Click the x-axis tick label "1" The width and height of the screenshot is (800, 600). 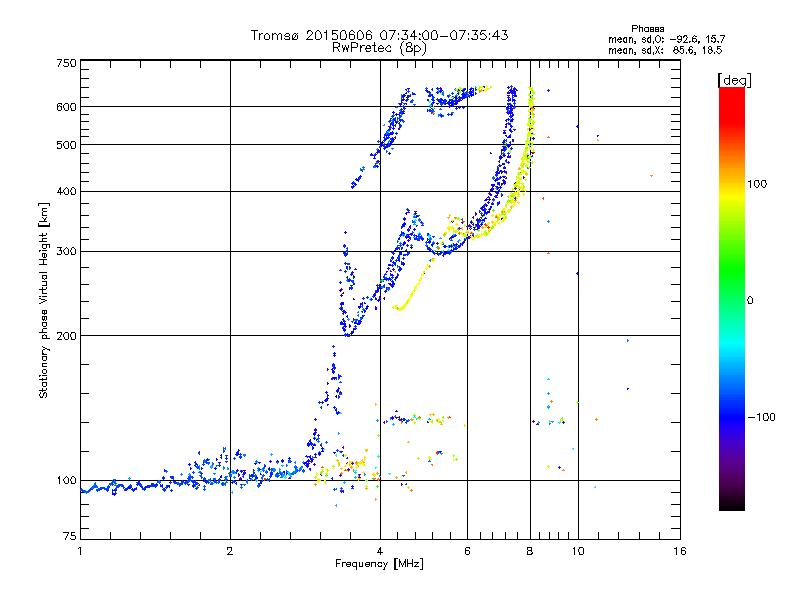click(x=80, y=551)
